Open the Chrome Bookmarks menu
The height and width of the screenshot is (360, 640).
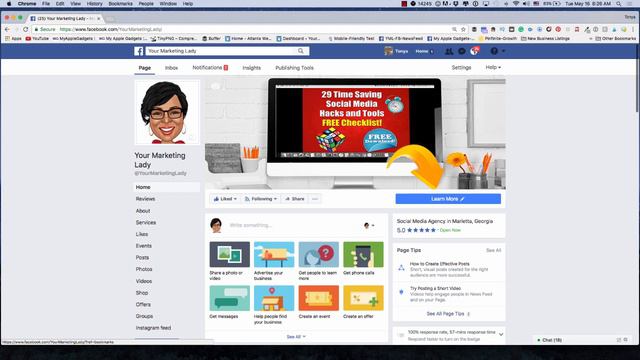pyautogui.click(x=120, y=4)
